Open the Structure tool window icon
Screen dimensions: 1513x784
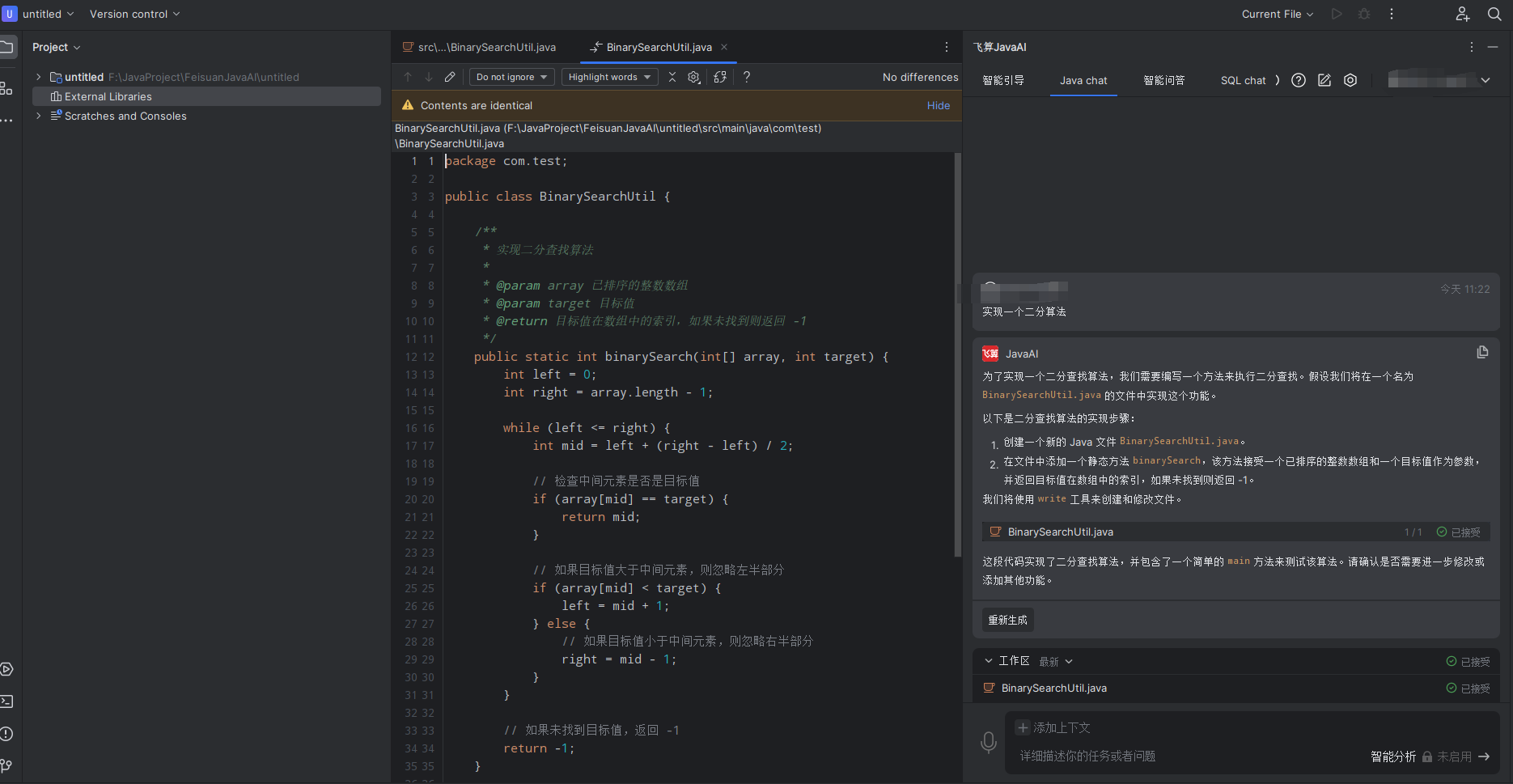[6, 87]
